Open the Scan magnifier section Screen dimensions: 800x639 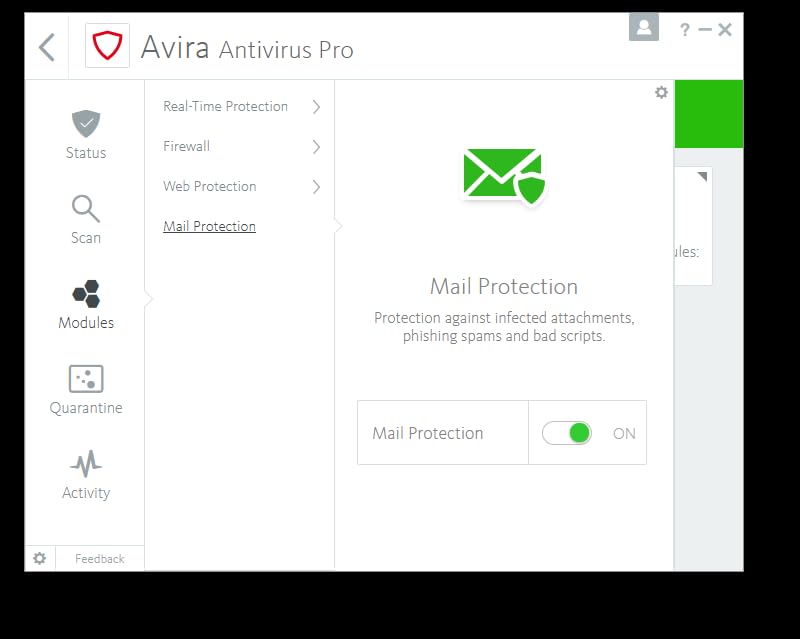click(86, 220)
